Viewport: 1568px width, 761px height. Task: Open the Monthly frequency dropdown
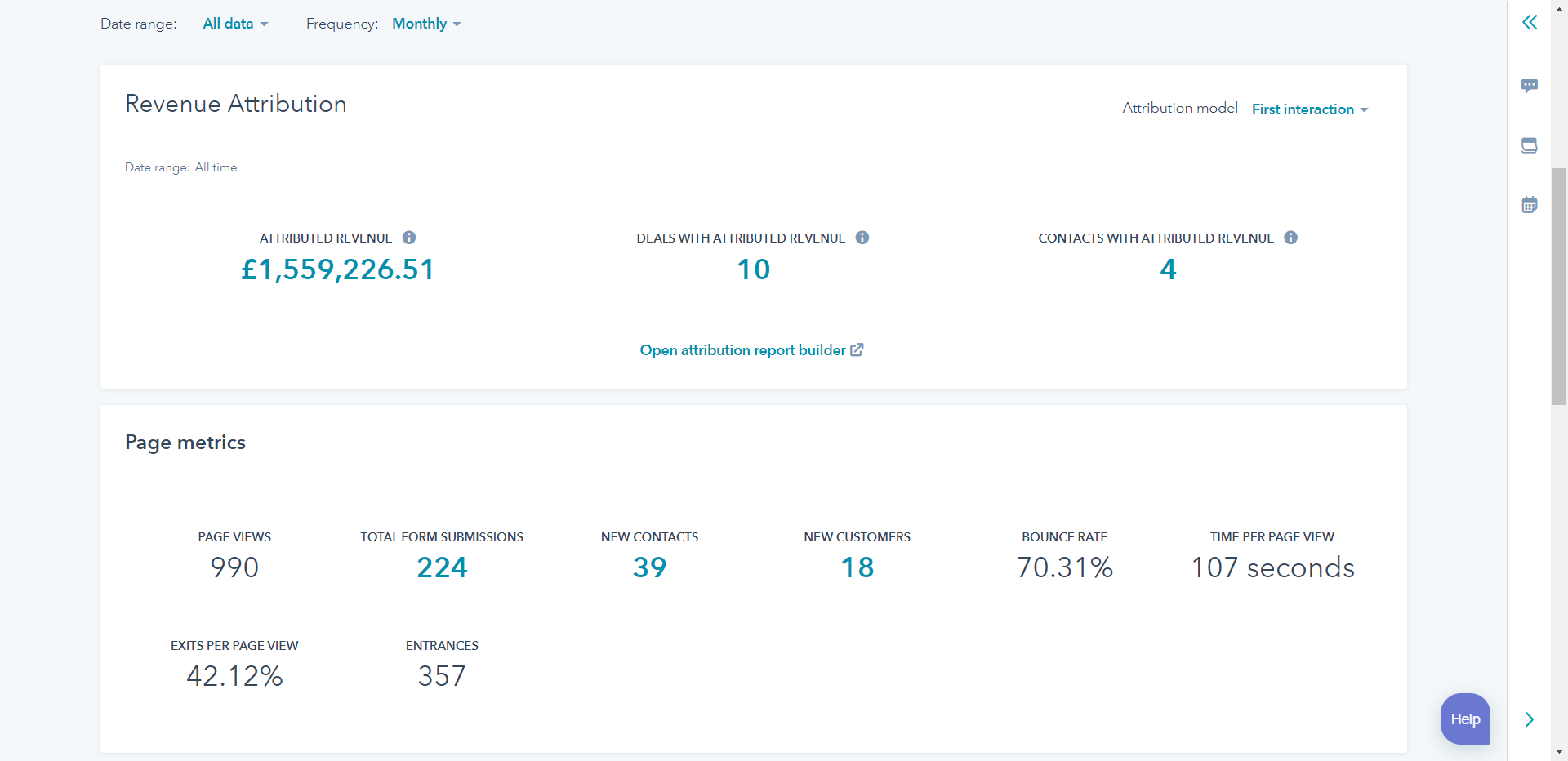(x=426, y=24)
